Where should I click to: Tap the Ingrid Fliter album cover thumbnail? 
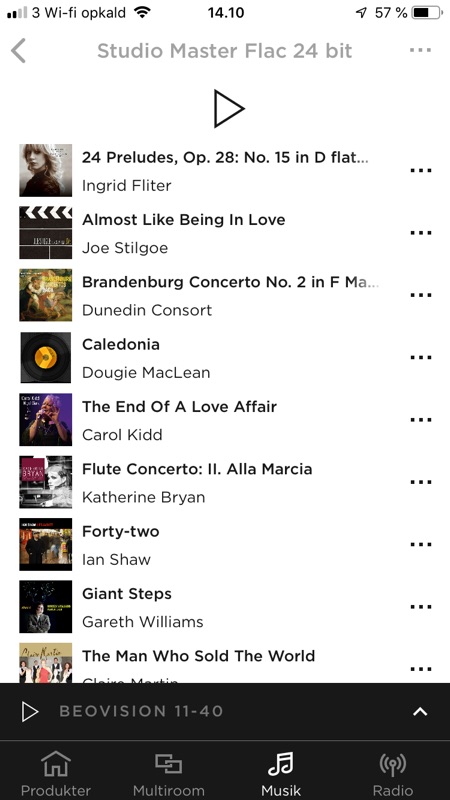[x=45, y=170]
